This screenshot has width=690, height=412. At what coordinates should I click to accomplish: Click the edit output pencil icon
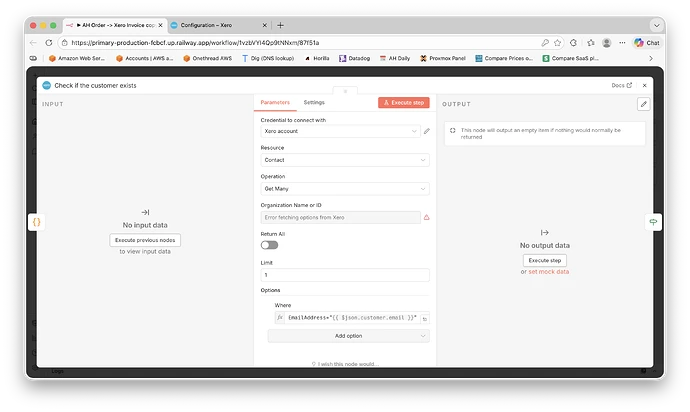point(644,103)
